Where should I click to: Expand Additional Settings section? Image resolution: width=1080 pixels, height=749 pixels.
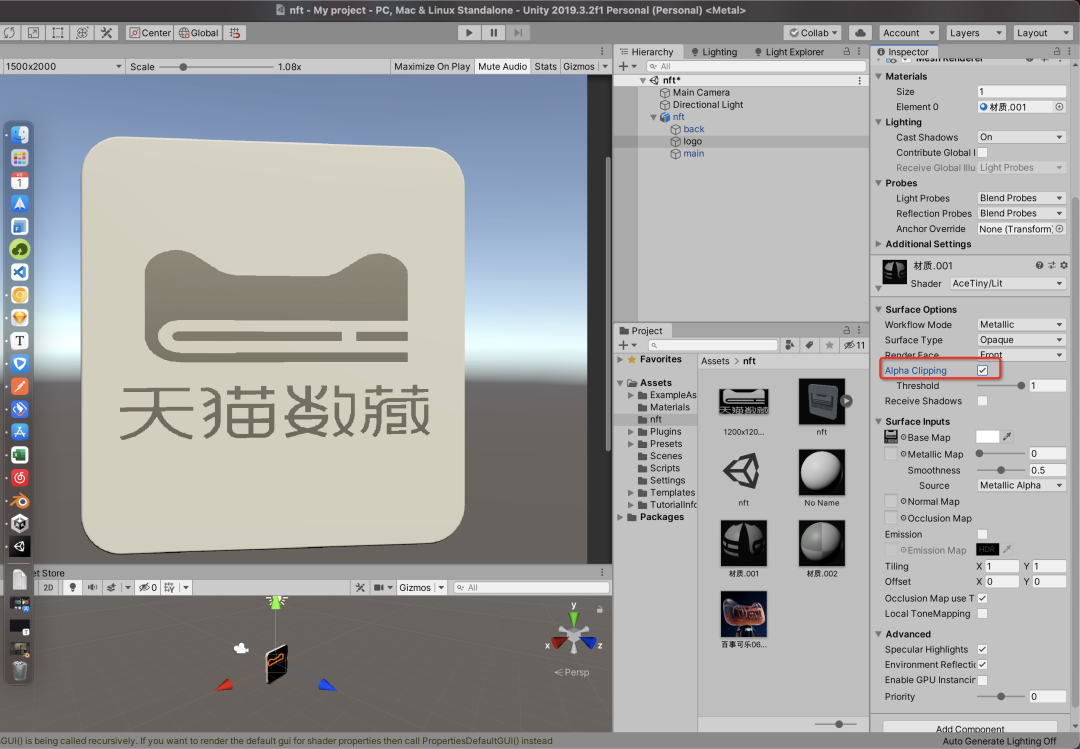879,244
